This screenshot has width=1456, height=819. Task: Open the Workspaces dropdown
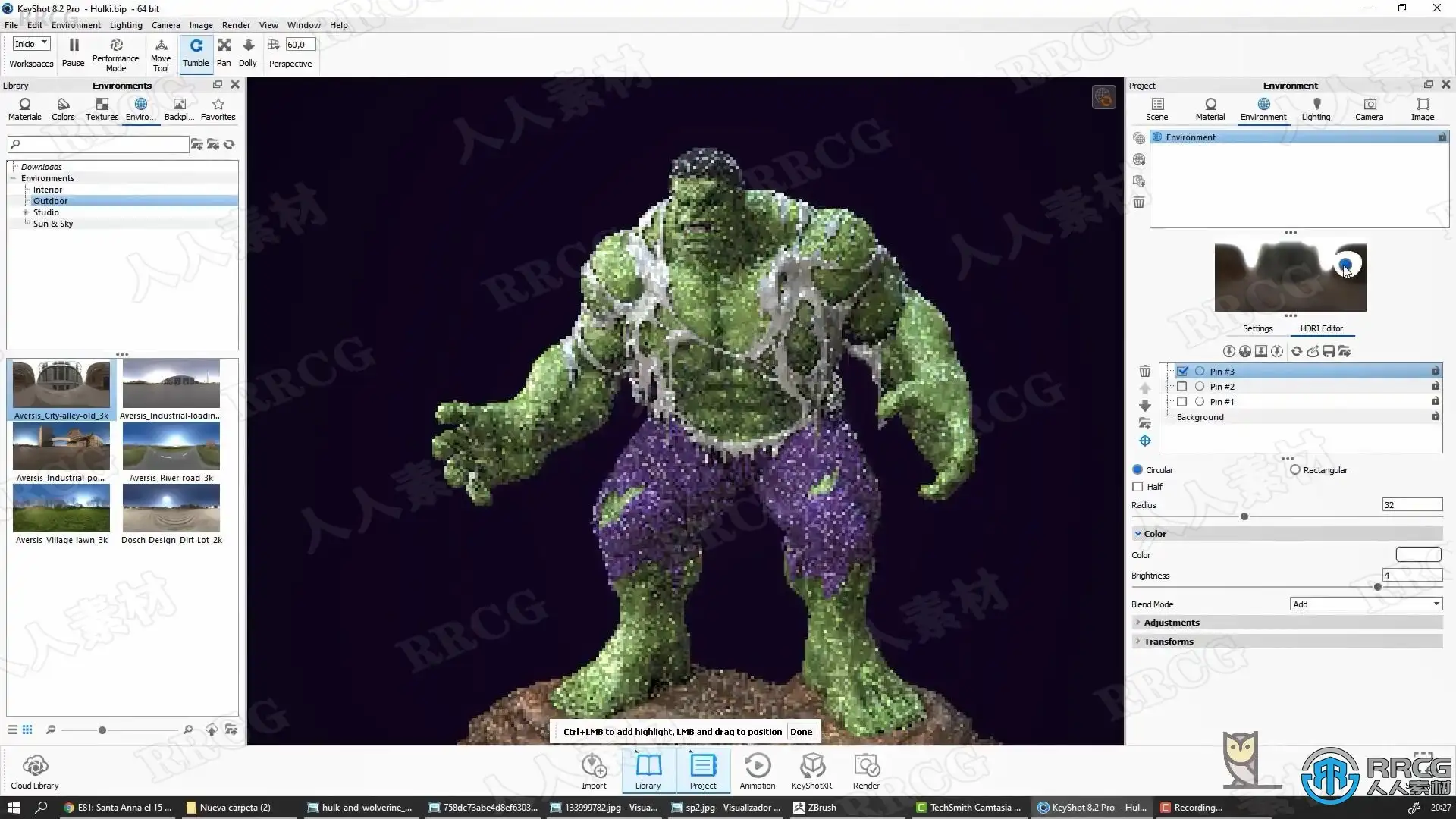pyautogui.click(x=31, y=44)
